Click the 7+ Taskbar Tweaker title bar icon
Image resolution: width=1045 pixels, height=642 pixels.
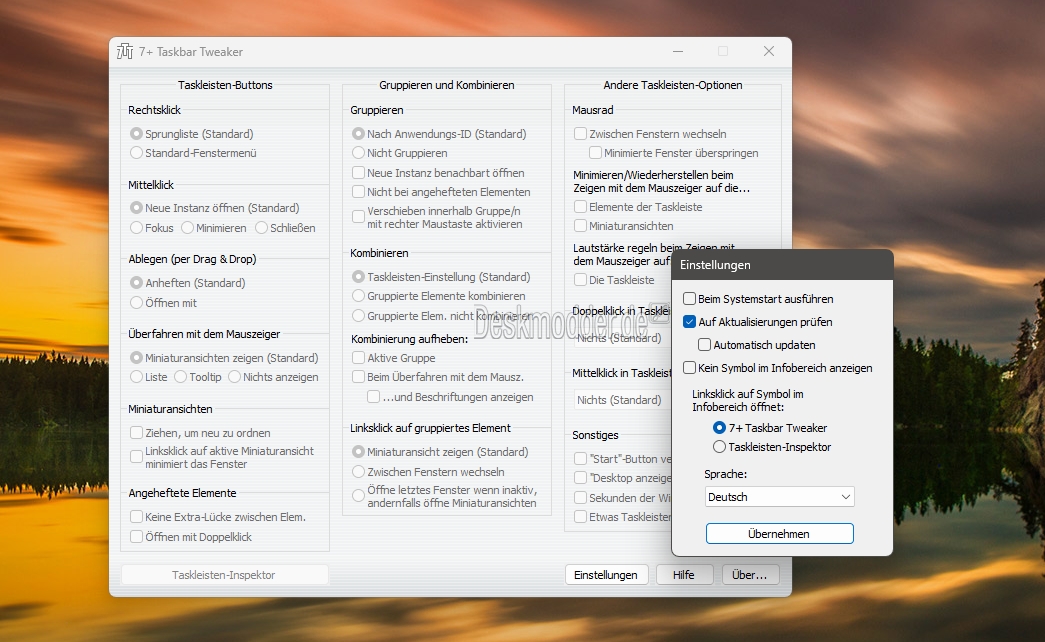(125, 51)
